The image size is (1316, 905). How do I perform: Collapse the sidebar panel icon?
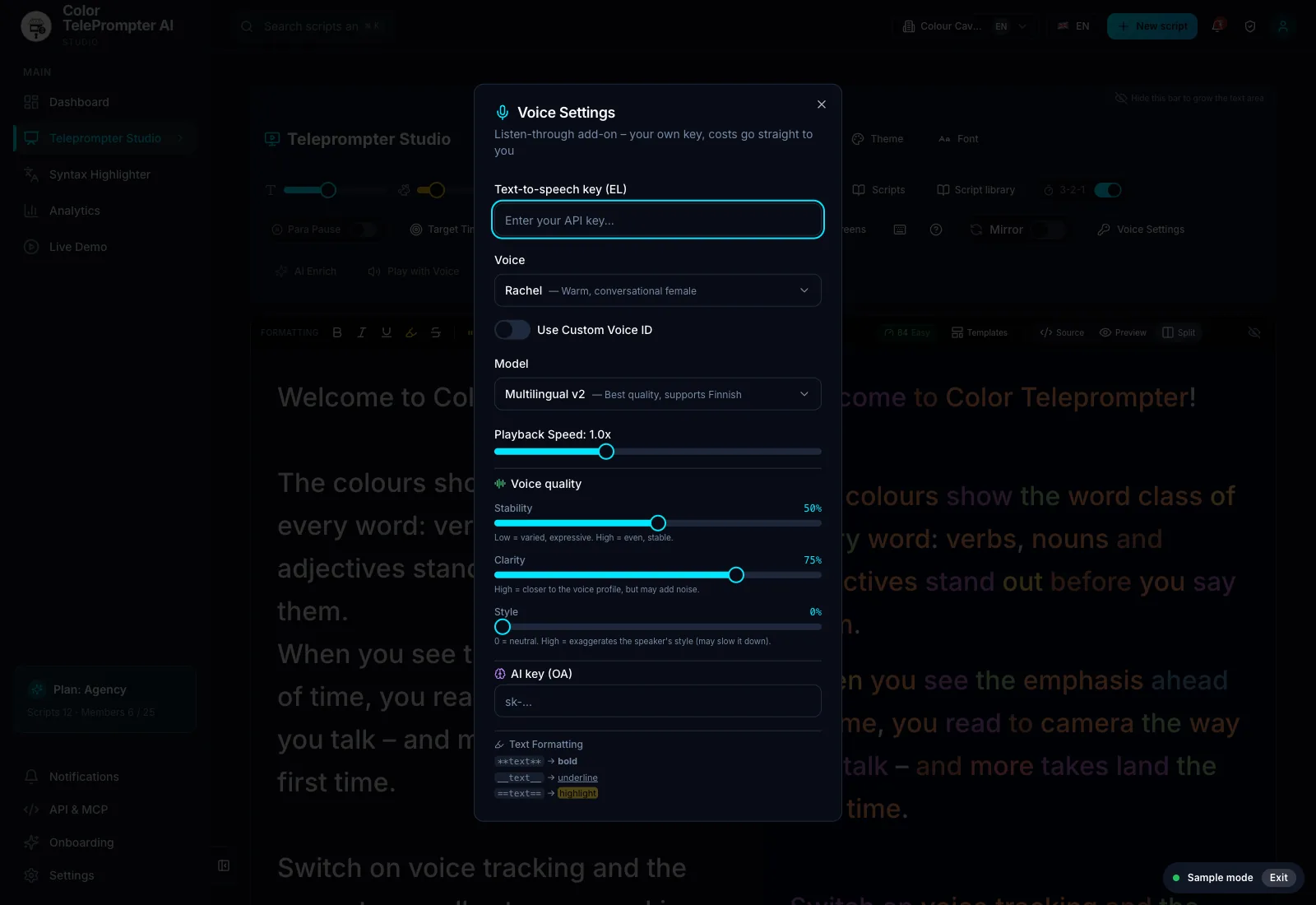pos(224,866)
